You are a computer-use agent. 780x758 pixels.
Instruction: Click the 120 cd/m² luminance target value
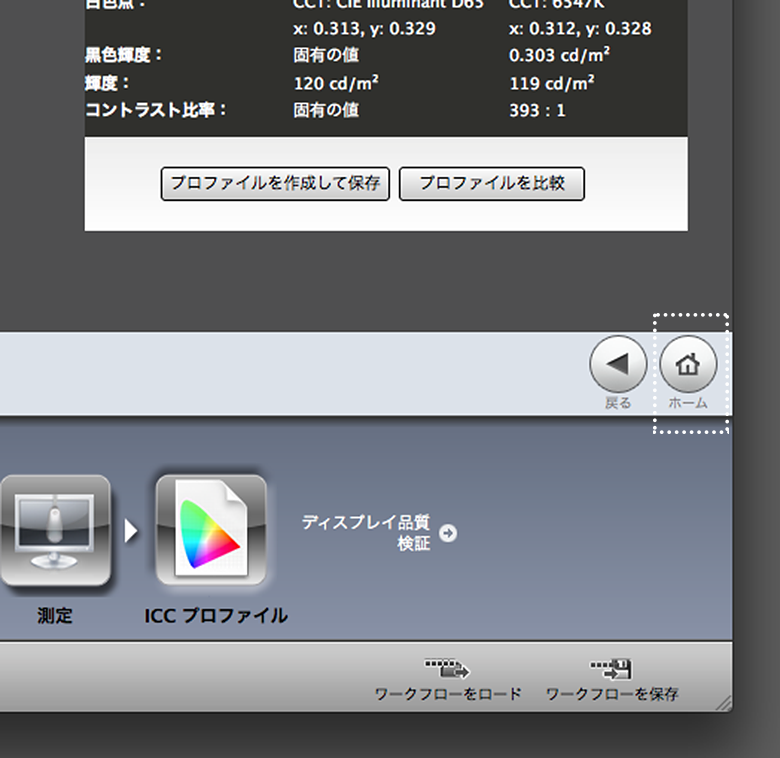[335, 82]
